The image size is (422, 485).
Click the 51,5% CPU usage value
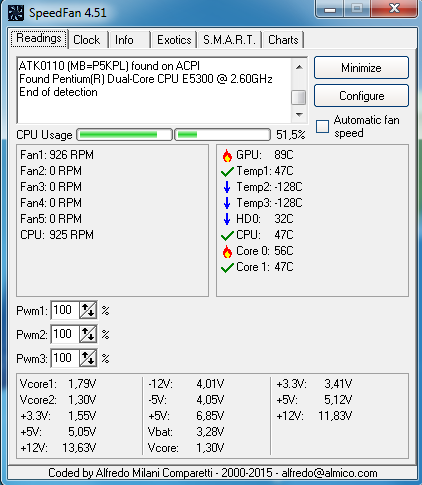coord(291,135)
